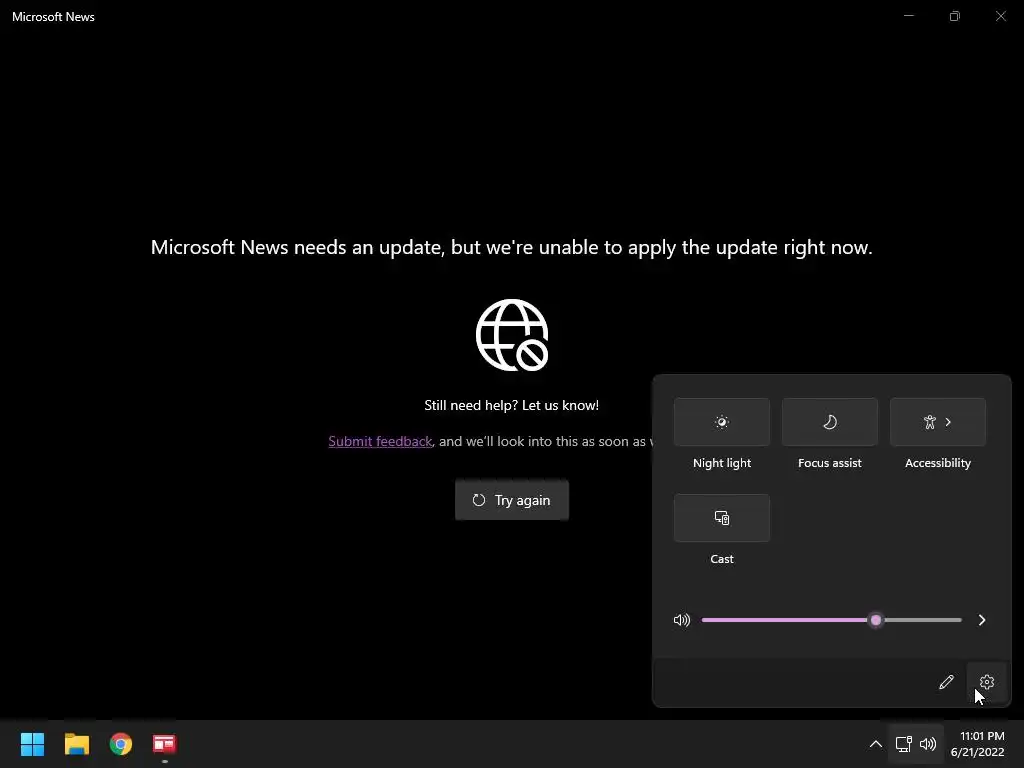
Task: Click the globe blocked connection icon
Action: 512,335
